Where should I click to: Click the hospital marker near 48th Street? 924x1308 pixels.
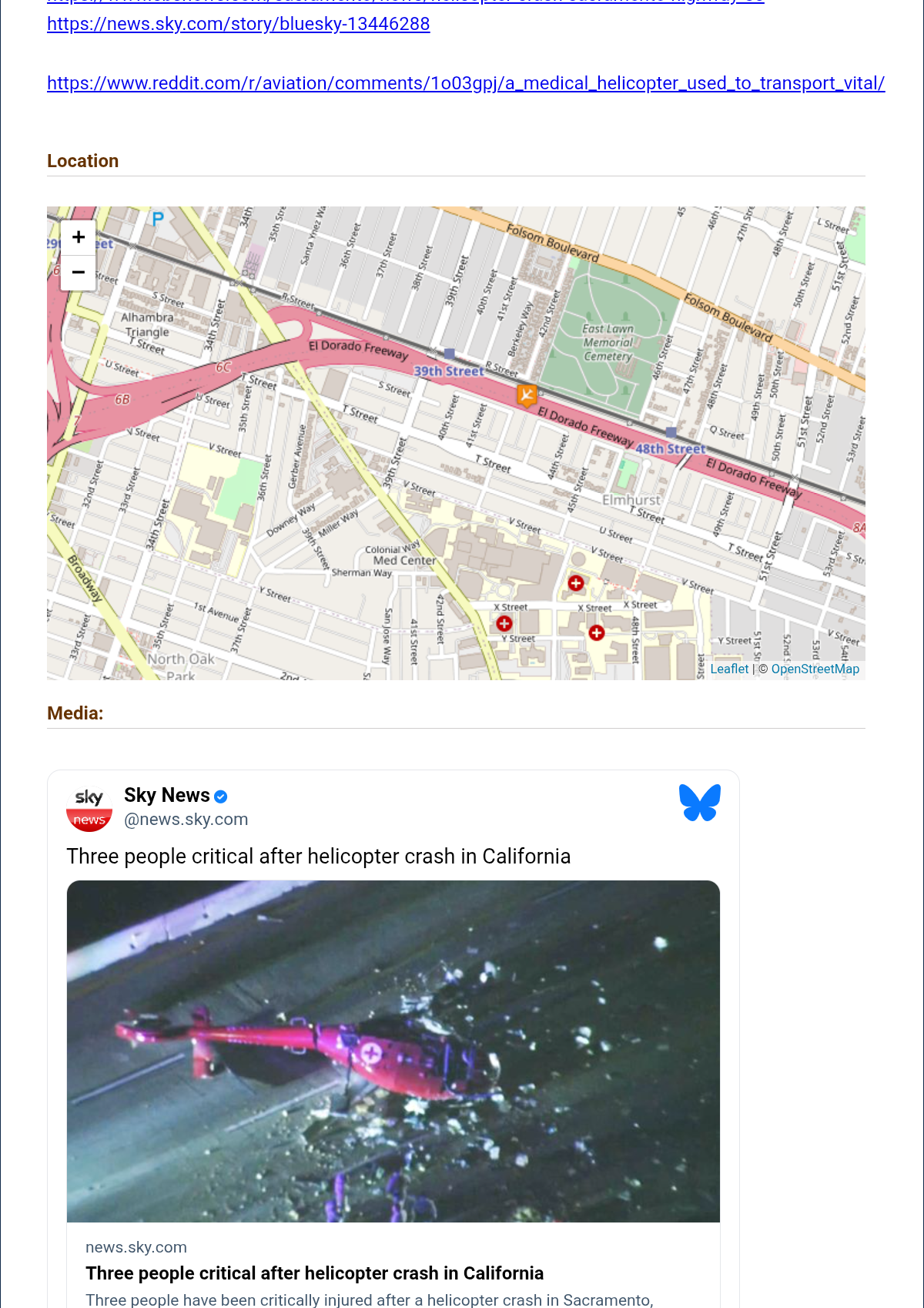pos(597,632)
